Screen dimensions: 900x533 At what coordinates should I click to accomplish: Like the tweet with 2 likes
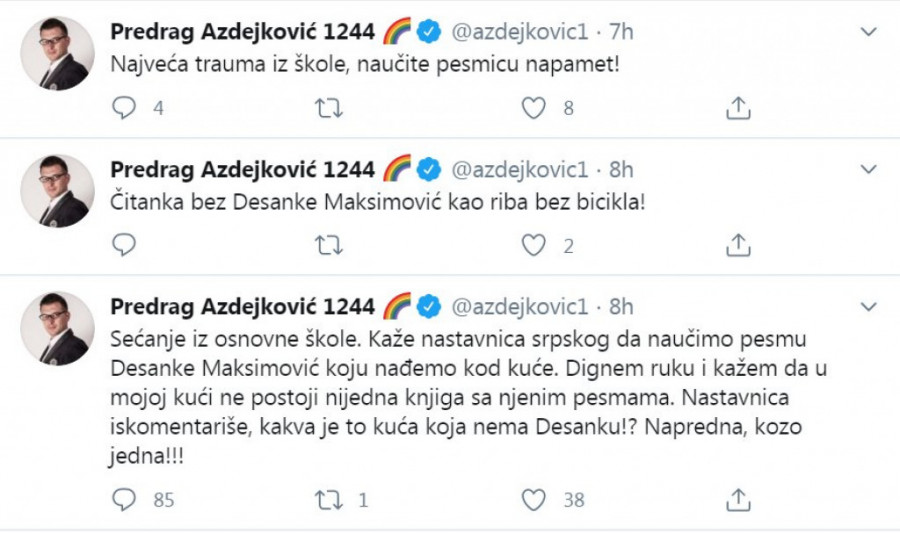536,244
